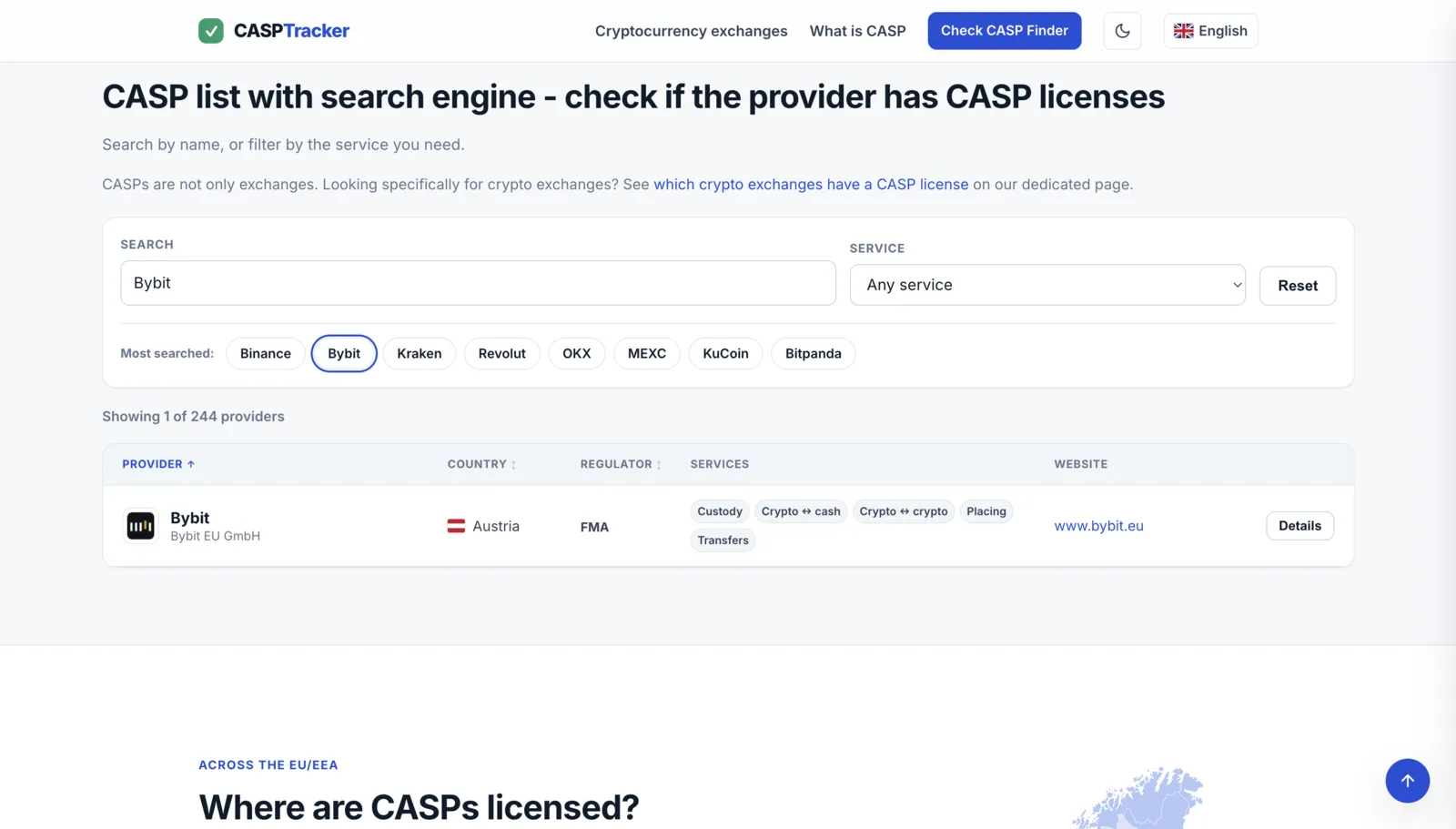Toggle dark mode with the moon icon

[x=1122, y=31]
